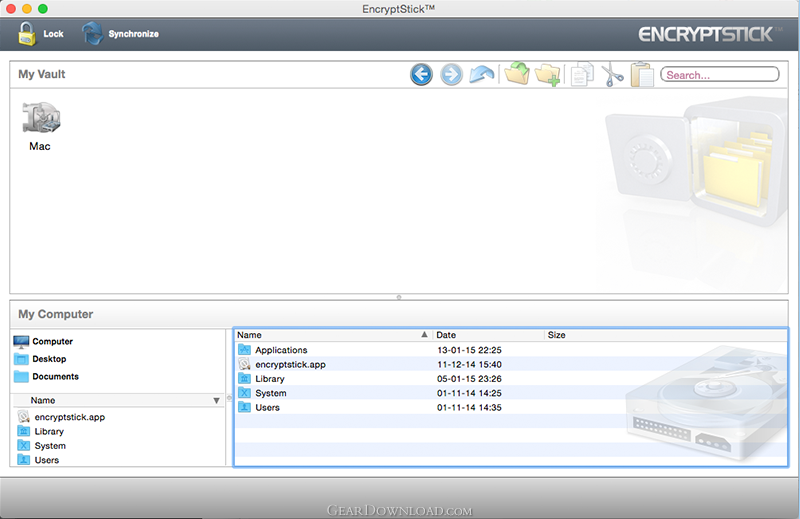Select the System row in file list
800x519 pixels.
510,393
